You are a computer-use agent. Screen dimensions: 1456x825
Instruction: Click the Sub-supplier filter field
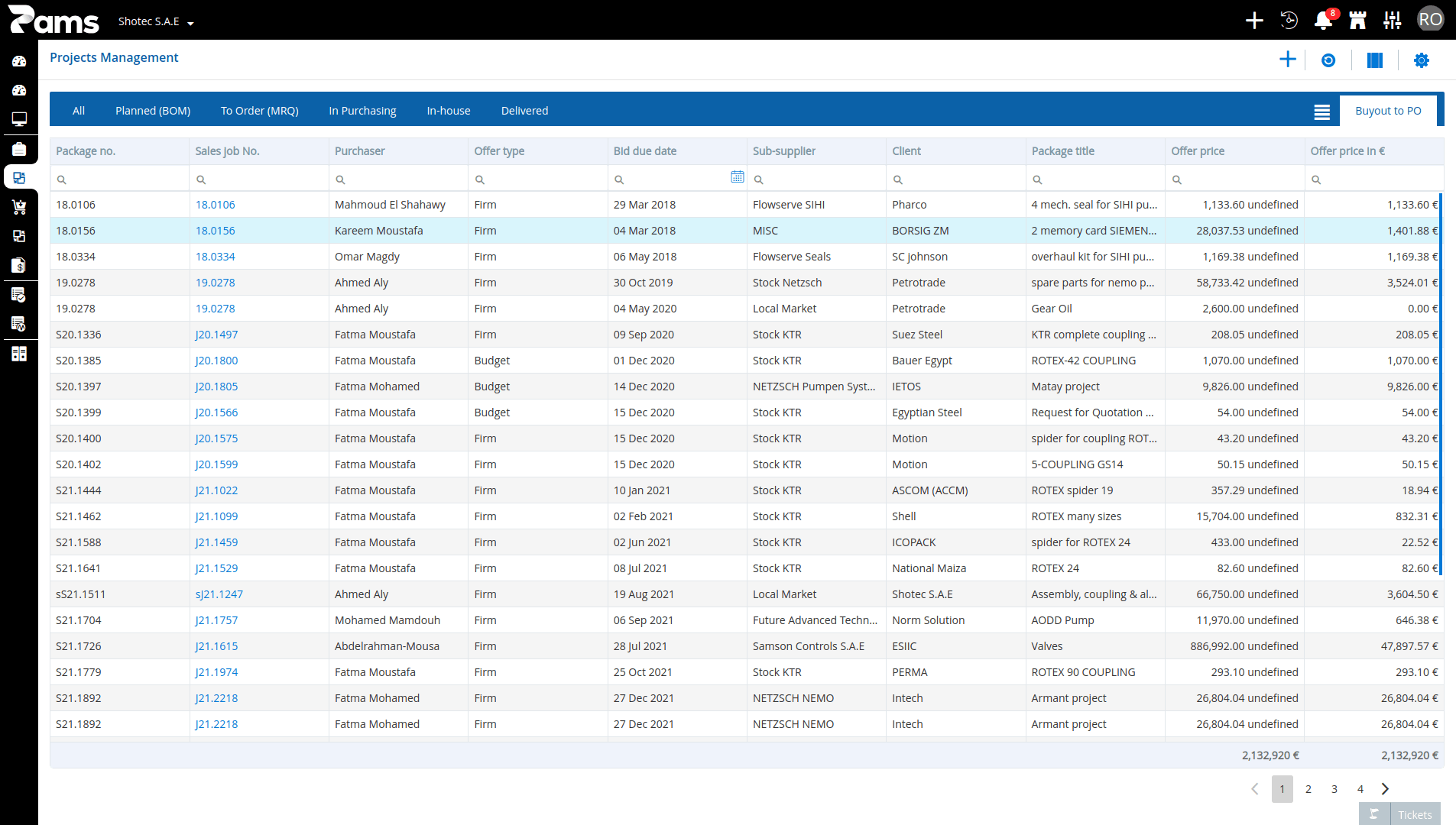[816, 179]
